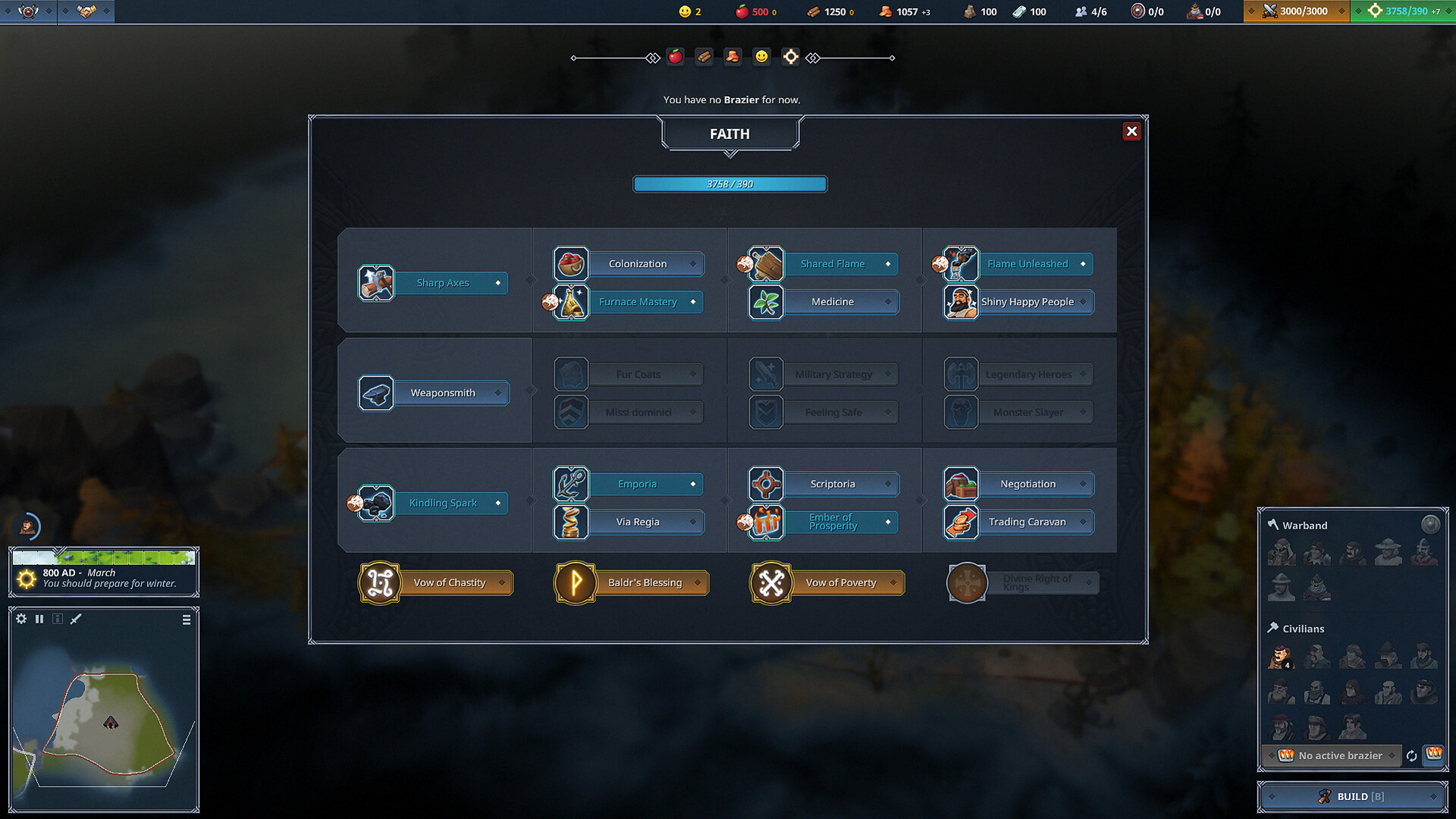Image resolution: width=1456 pixels, height=819 pixels.
Task: Click the 3758/390 faith progress bar
Action: point(730,184)
